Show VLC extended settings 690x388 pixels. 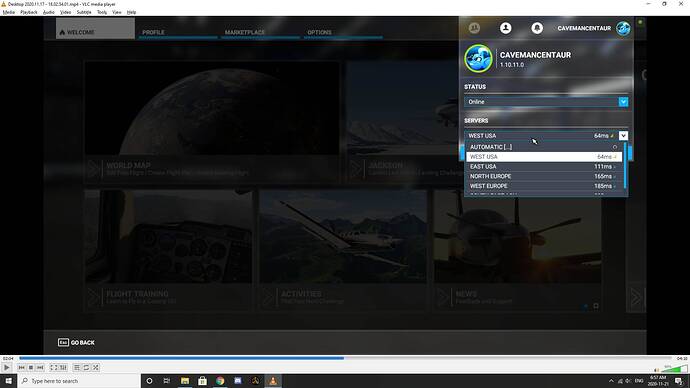(x=63, y=367)
